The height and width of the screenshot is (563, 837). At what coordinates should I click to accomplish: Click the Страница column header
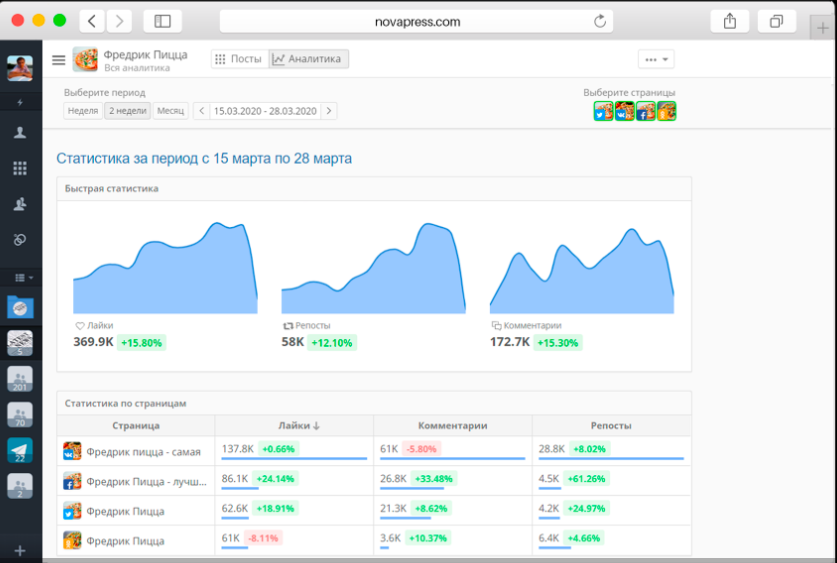136,425
